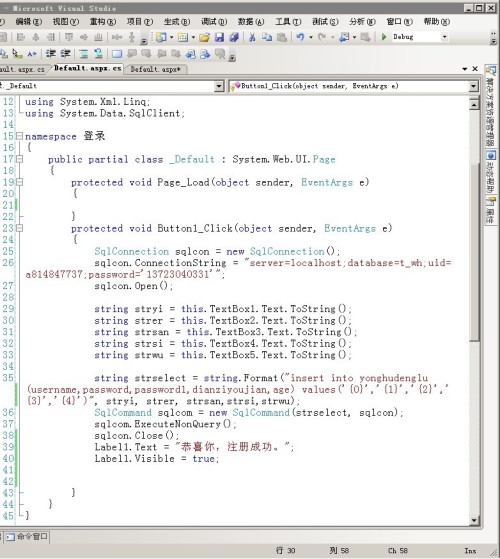Click the Display Word Completion A+ icon
The width and height of the screenshot is (500, 559).
[32, 54]
